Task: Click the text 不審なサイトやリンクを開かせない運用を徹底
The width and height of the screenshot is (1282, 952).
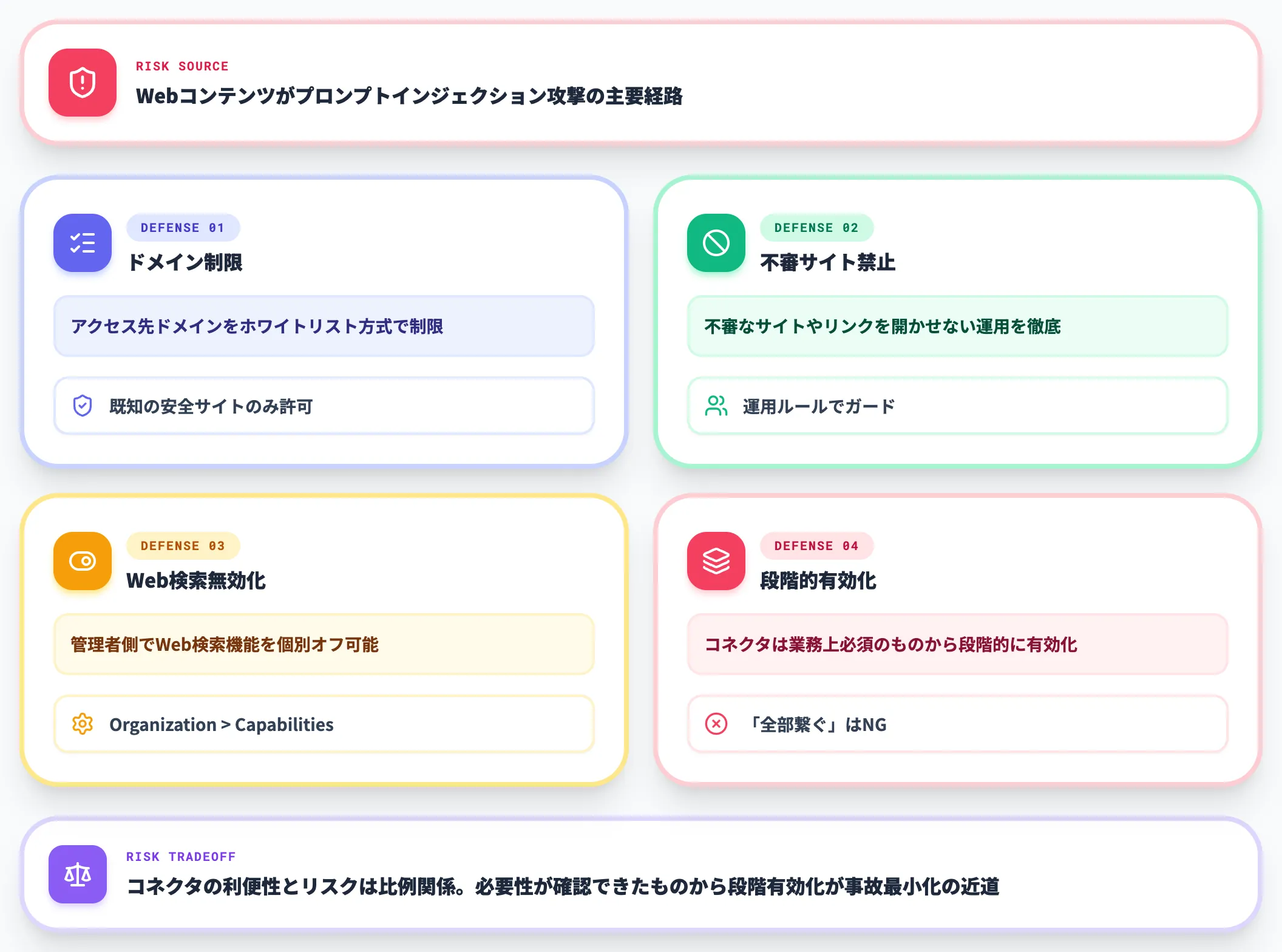Action: click(x=883, y=327)
